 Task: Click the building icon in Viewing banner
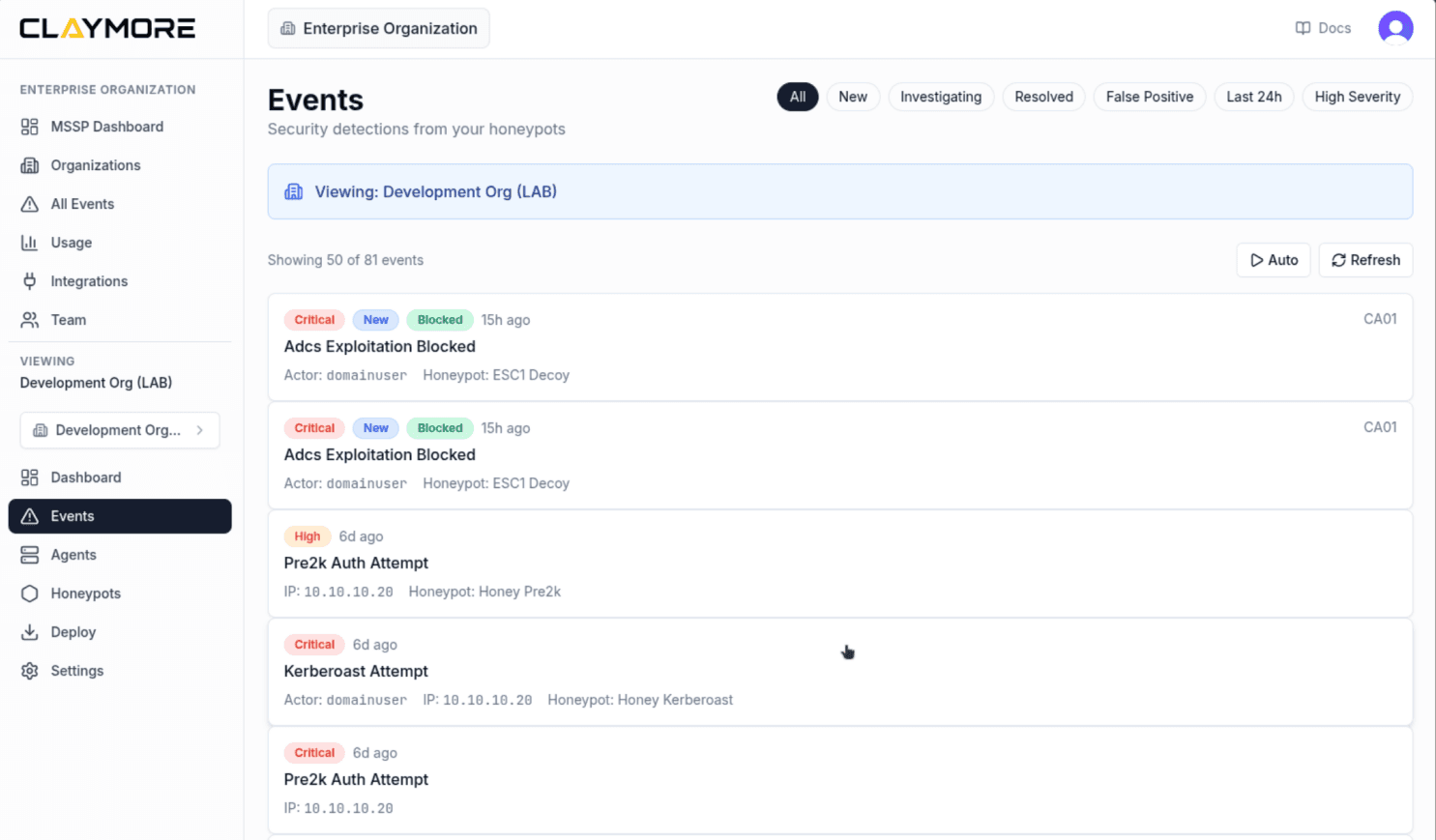pyautogui.click(x=293, y=191)
